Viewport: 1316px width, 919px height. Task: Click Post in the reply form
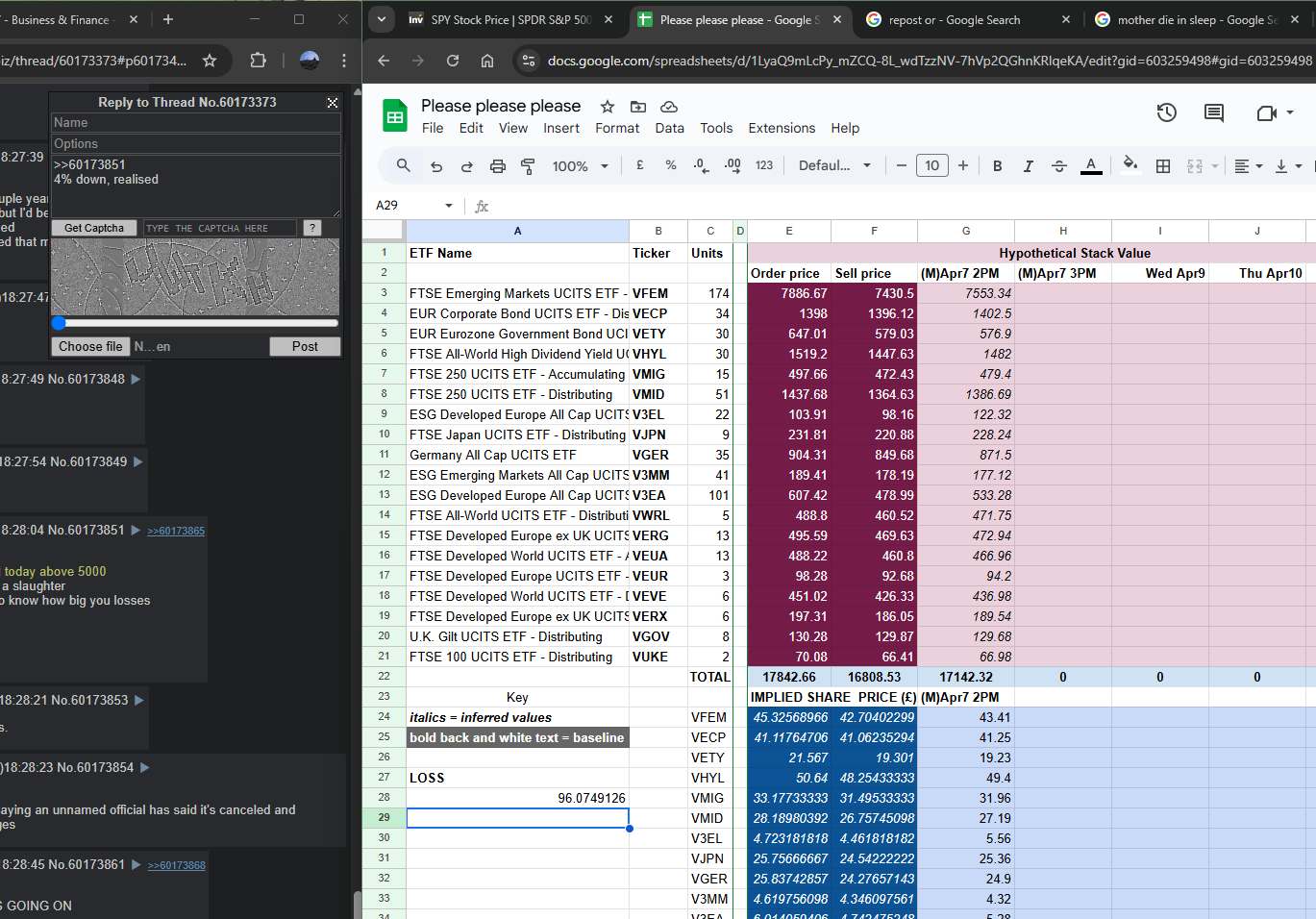point(305,346)
